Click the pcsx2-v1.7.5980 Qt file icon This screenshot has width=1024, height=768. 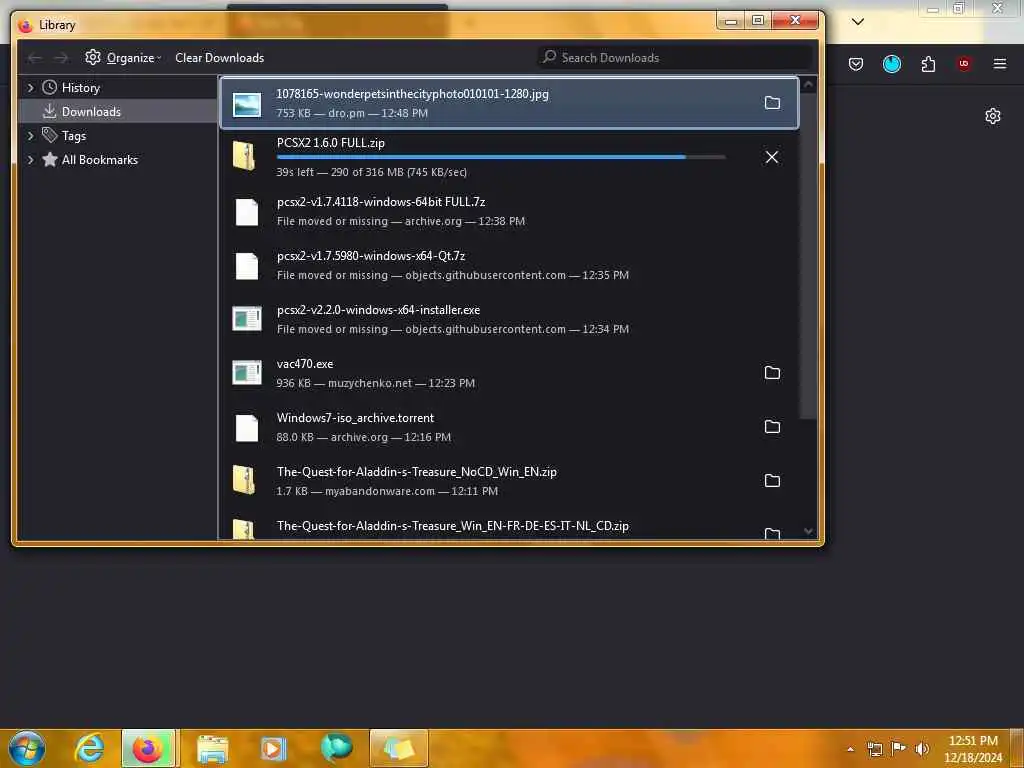click(247, 266)
